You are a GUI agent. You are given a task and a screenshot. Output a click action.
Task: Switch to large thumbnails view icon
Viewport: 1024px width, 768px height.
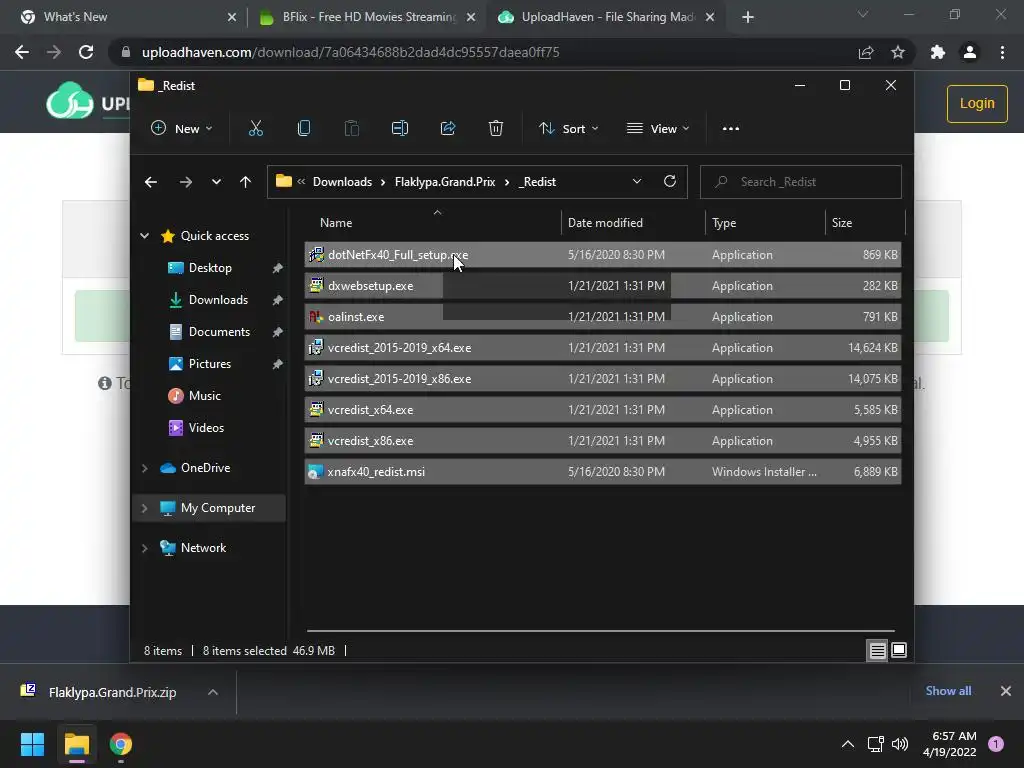[x=899, y=650]
